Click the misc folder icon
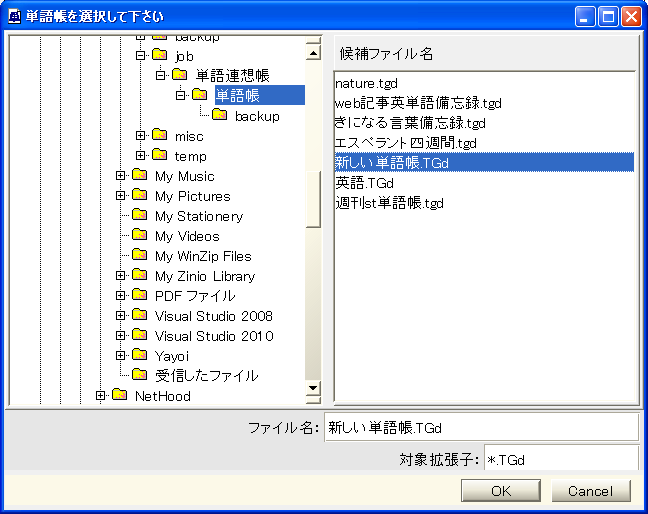 [160, 134]
